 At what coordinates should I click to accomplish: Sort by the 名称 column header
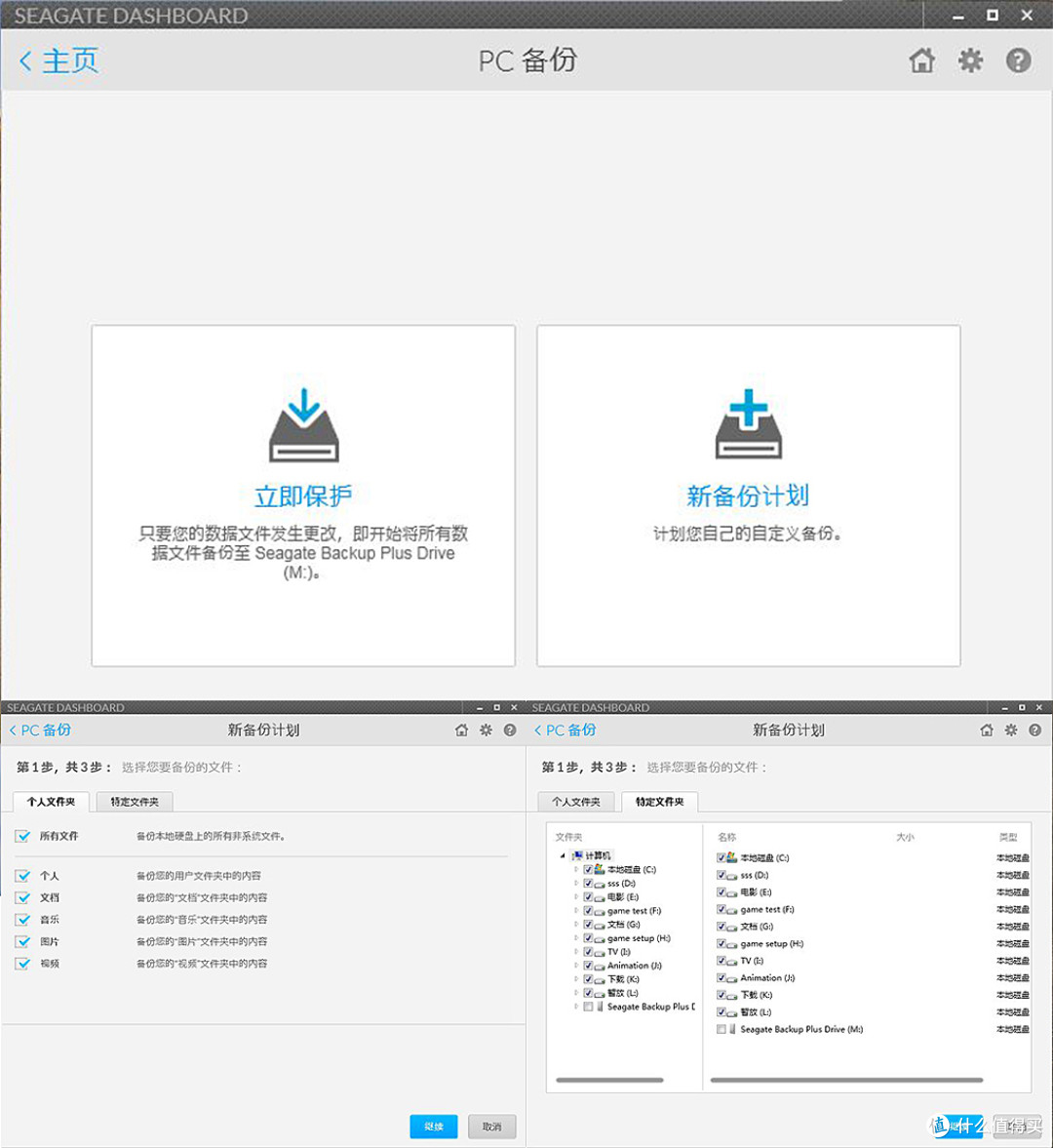point(726,837)
